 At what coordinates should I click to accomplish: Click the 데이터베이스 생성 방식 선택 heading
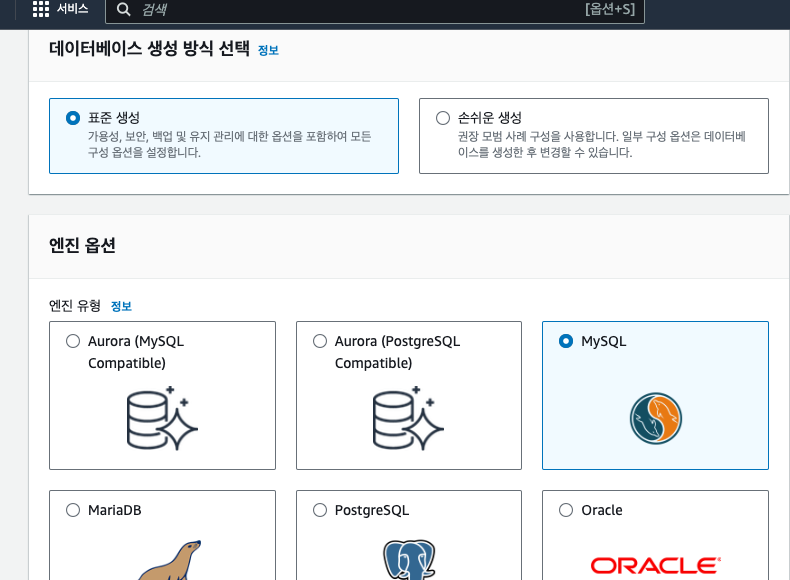click(x=149, y=48)
